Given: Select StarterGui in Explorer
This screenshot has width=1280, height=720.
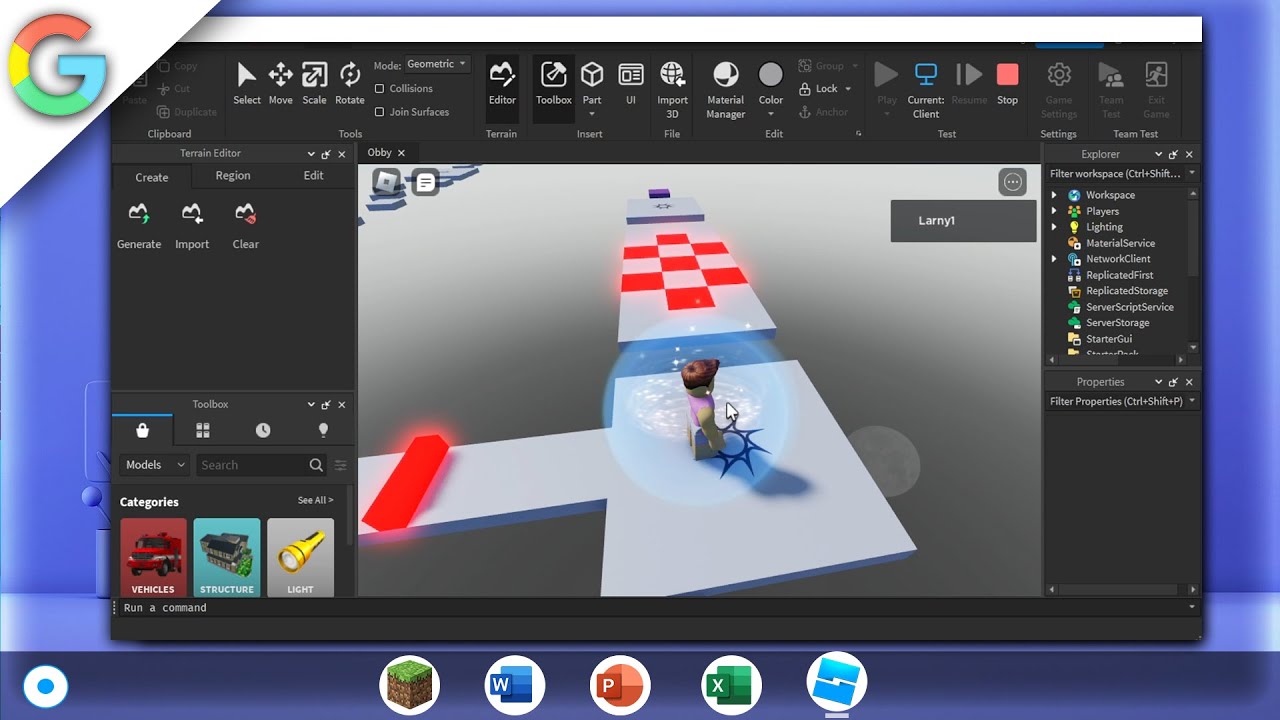Looking at the screenshot, I should (x=1109, y=339).
